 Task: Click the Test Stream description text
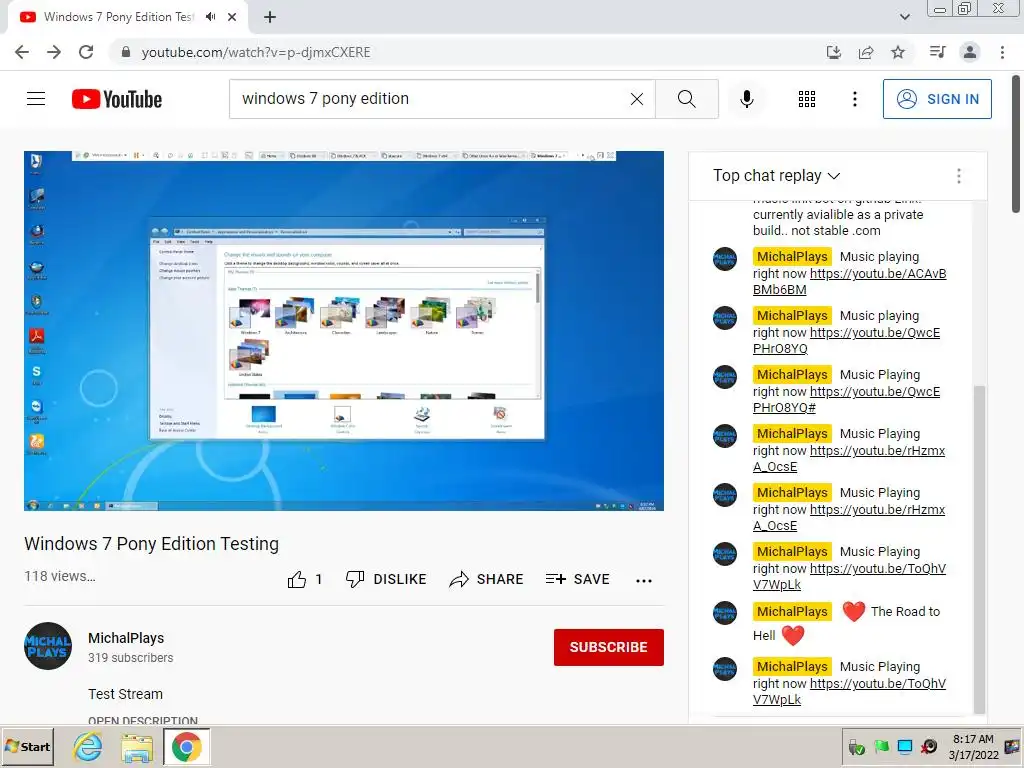[x=125, y=694]
